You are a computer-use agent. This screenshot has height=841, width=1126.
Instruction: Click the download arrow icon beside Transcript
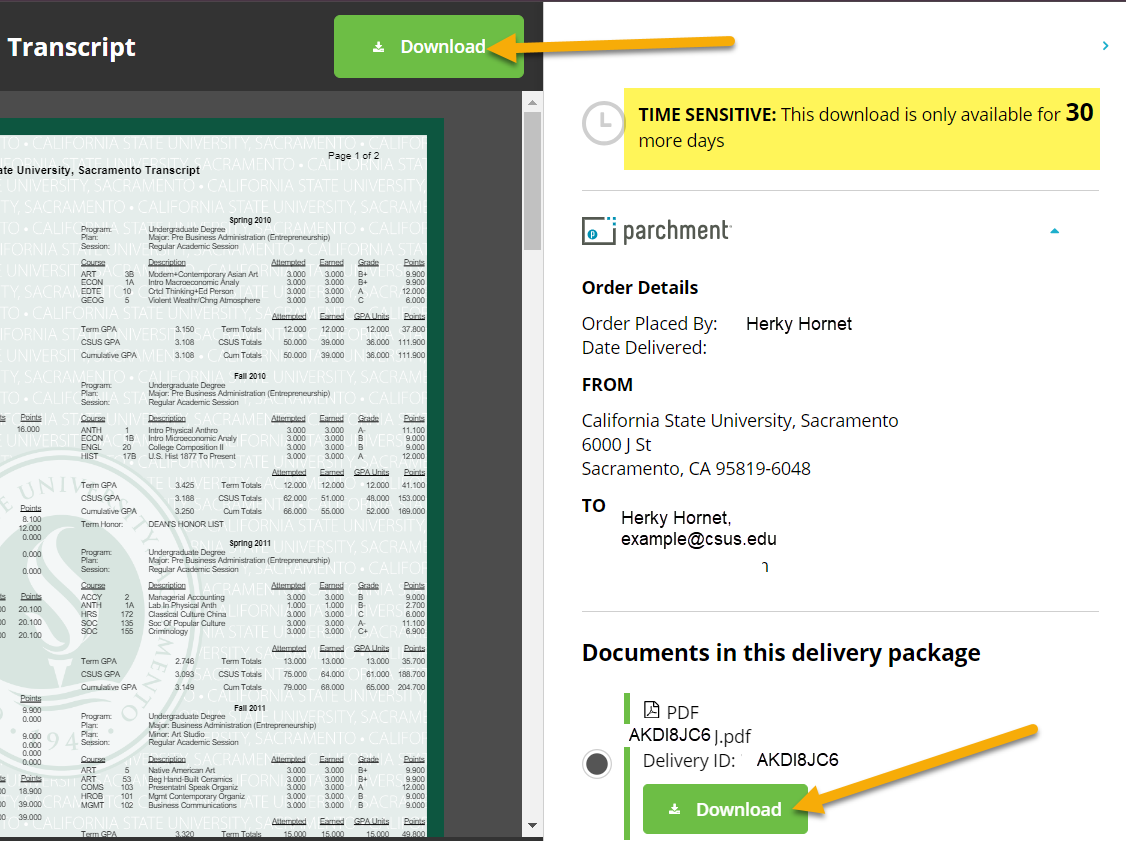click(x=378, y=47)
